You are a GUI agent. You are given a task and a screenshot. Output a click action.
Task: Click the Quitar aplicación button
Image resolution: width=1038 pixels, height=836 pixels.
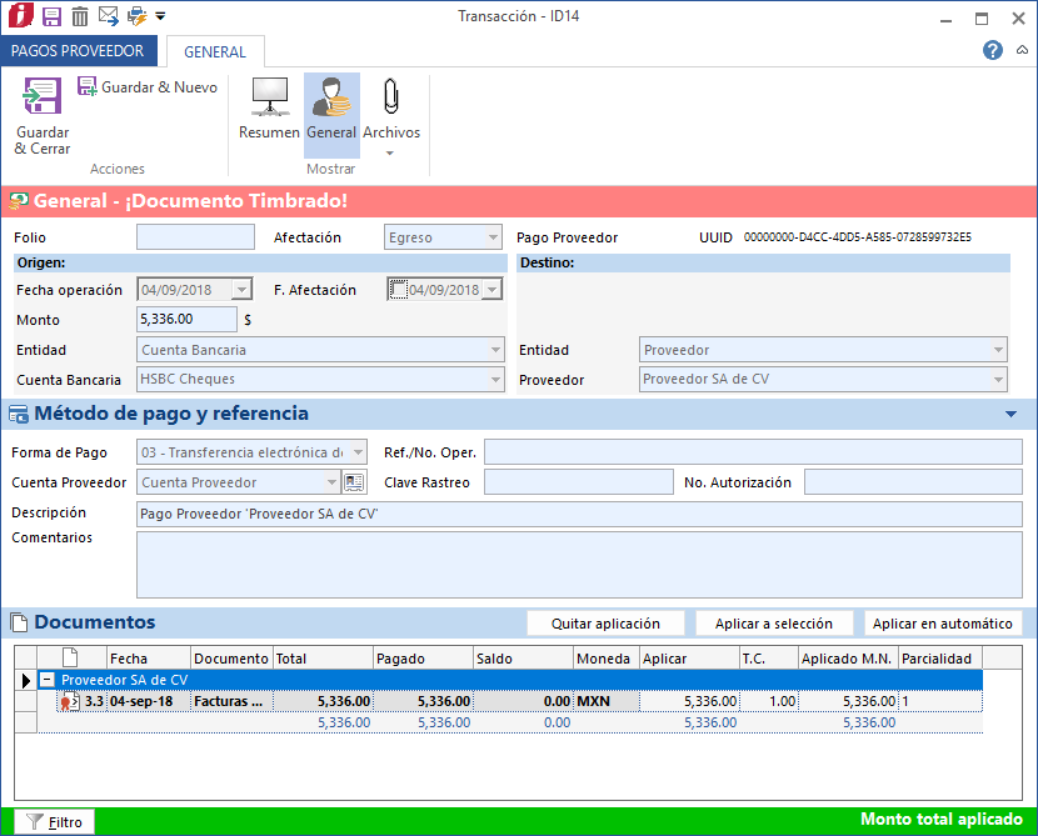click(605, 623)
